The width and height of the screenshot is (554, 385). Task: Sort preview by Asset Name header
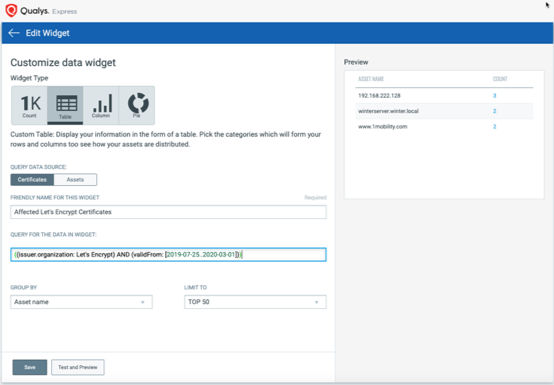(371, 78)
